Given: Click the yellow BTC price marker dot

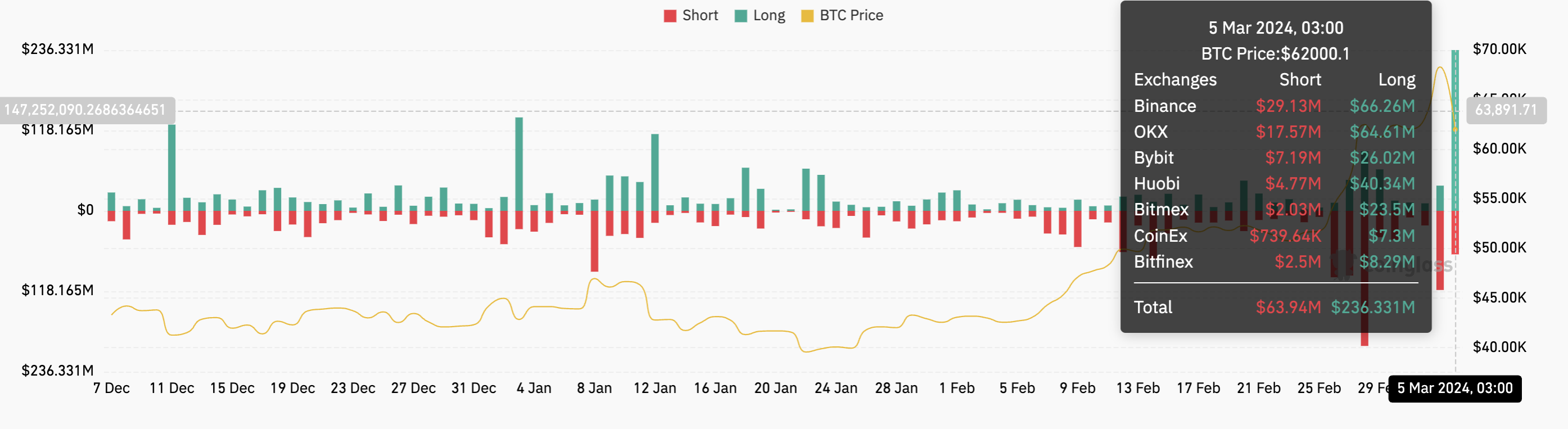Looking at the screenshot, I should tap(1455, 130).
